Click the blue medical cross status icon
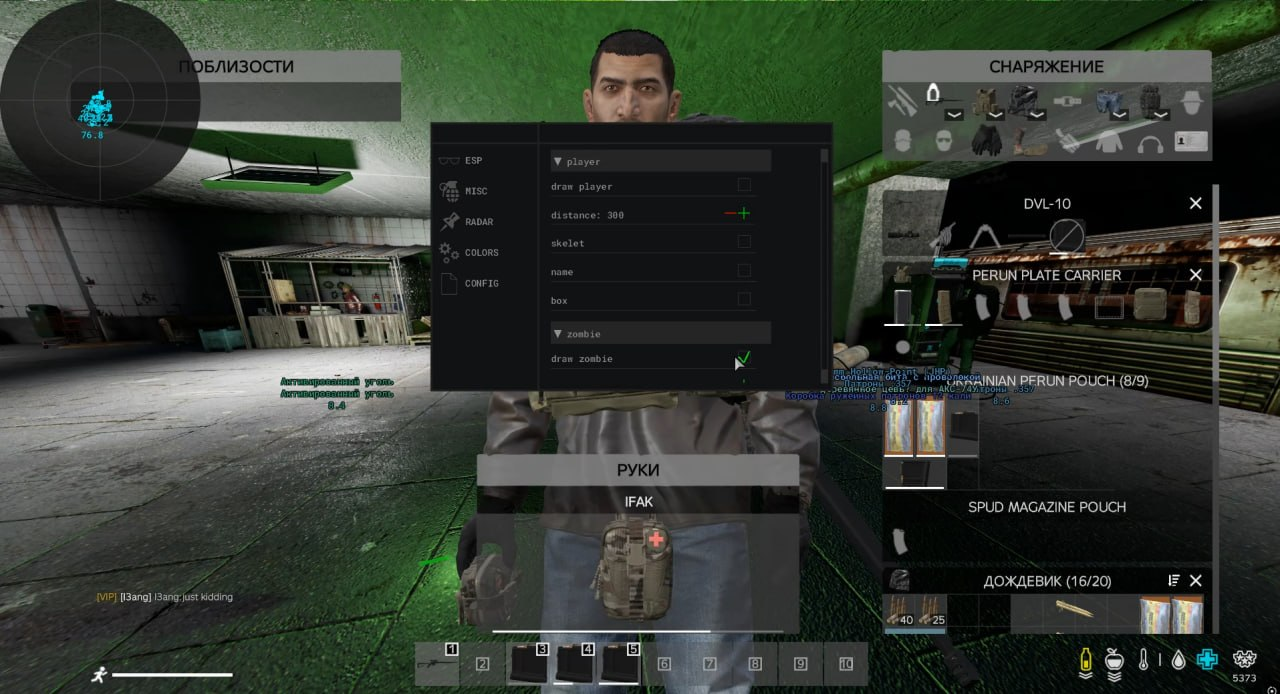The height and width of the screenshot is (694, 1280). click(x=1208, y=660)
